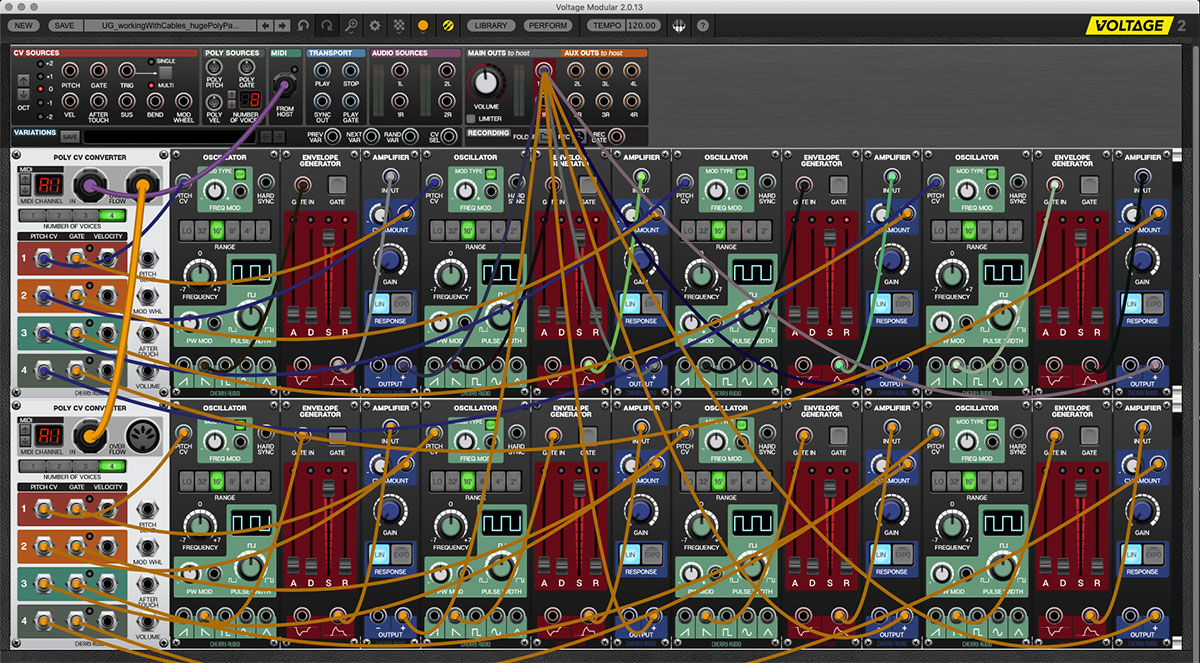1200x663 pixels.
Task: Click the tempo value field showing 120.00
Action: point(643,25)
